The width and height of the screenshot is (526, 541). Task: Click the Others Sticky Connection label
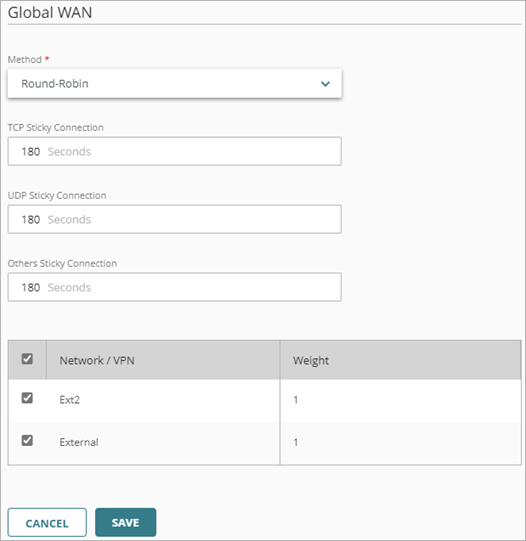[x=62, y=264]
